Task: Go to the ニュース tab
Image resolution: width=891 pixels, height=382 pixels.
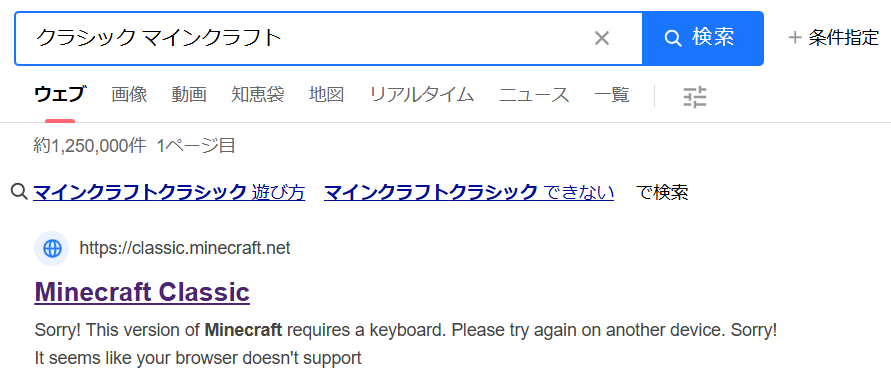Action: (x=534, y=94)
